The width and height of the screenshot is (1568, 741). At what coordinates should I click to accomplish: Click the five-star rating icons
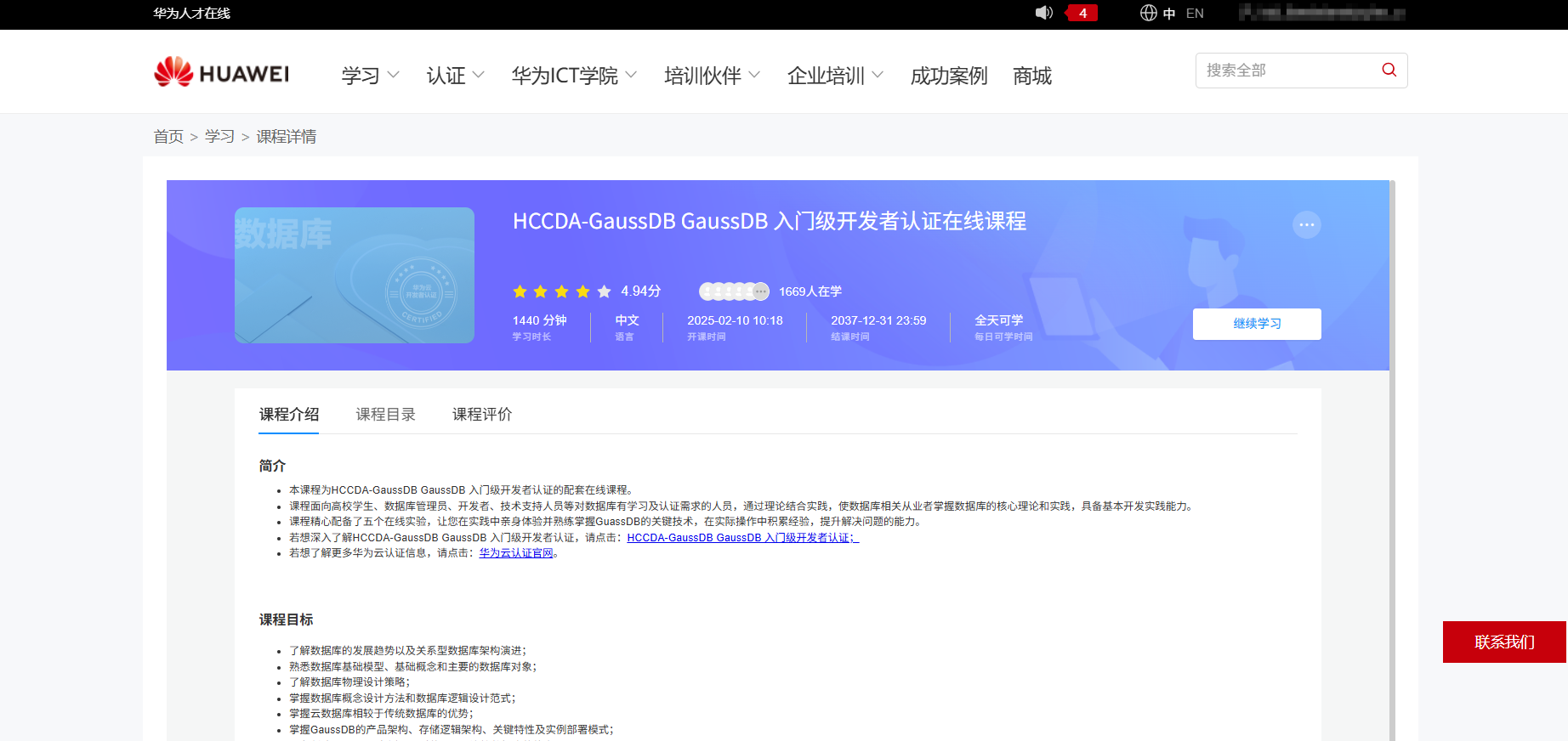562,291
